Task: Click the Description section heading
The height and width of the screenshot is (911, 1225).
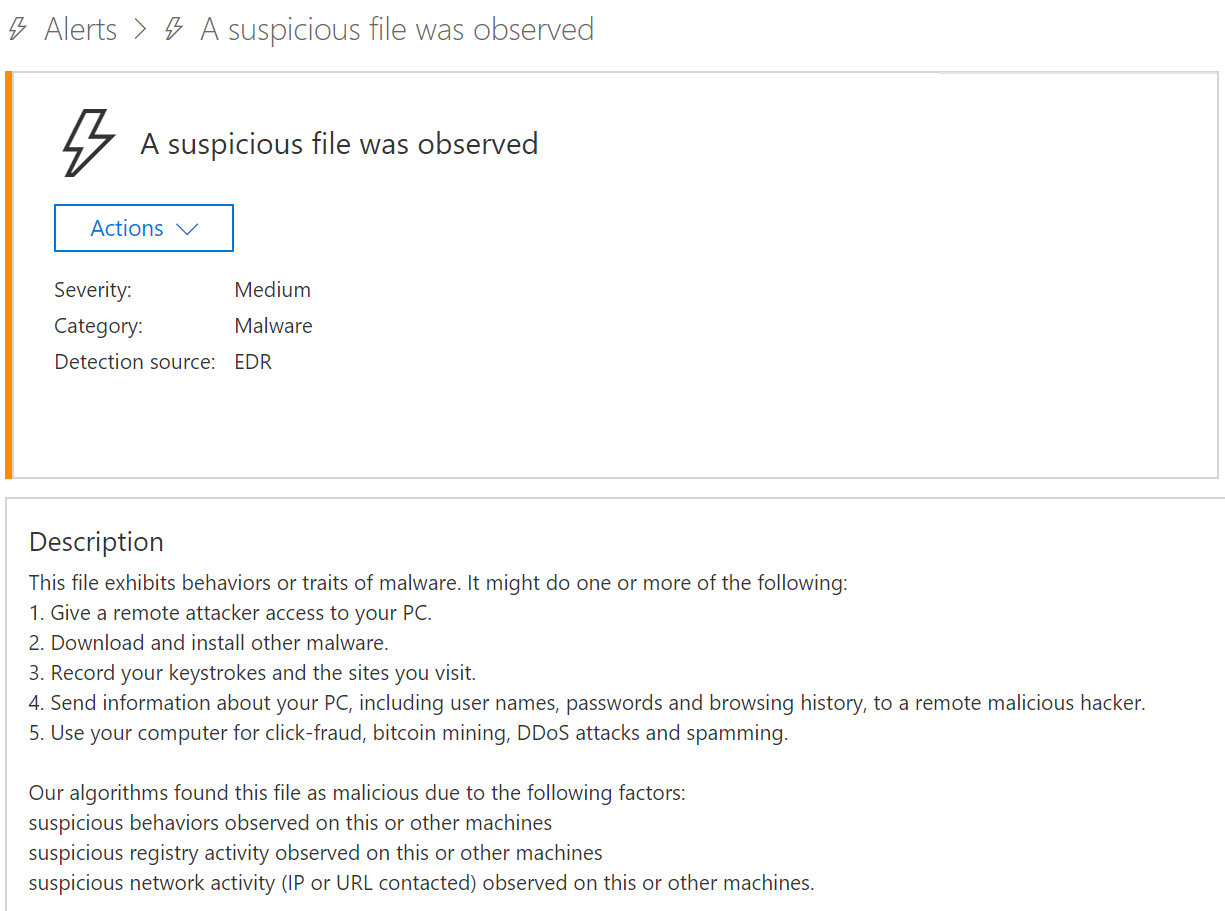Action: [96, 541]
